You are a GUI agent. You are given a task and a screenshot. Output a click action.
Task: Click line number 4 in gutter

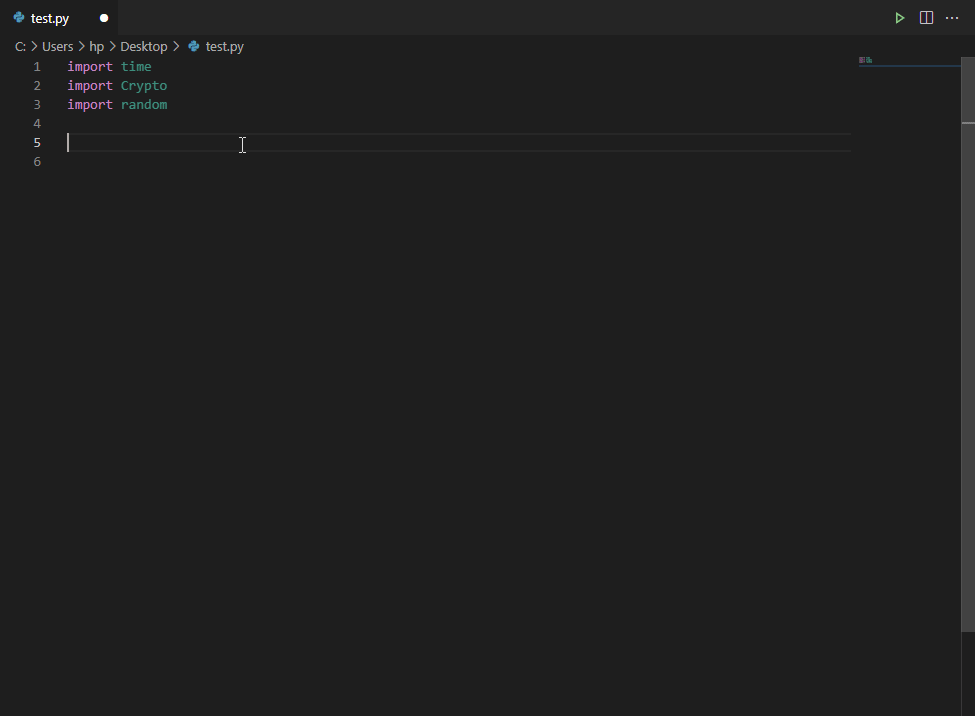(37, 124)
